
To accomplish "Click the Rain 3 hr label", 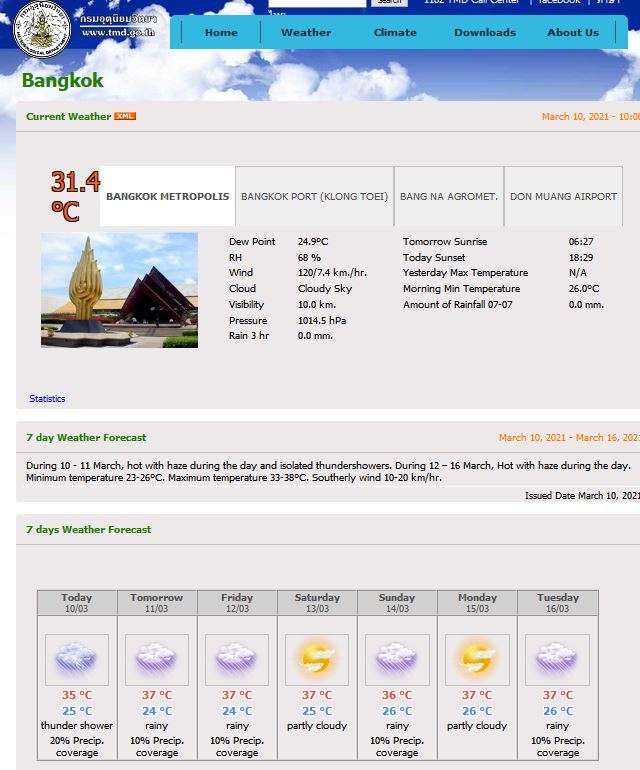I will tap(249, 336).
